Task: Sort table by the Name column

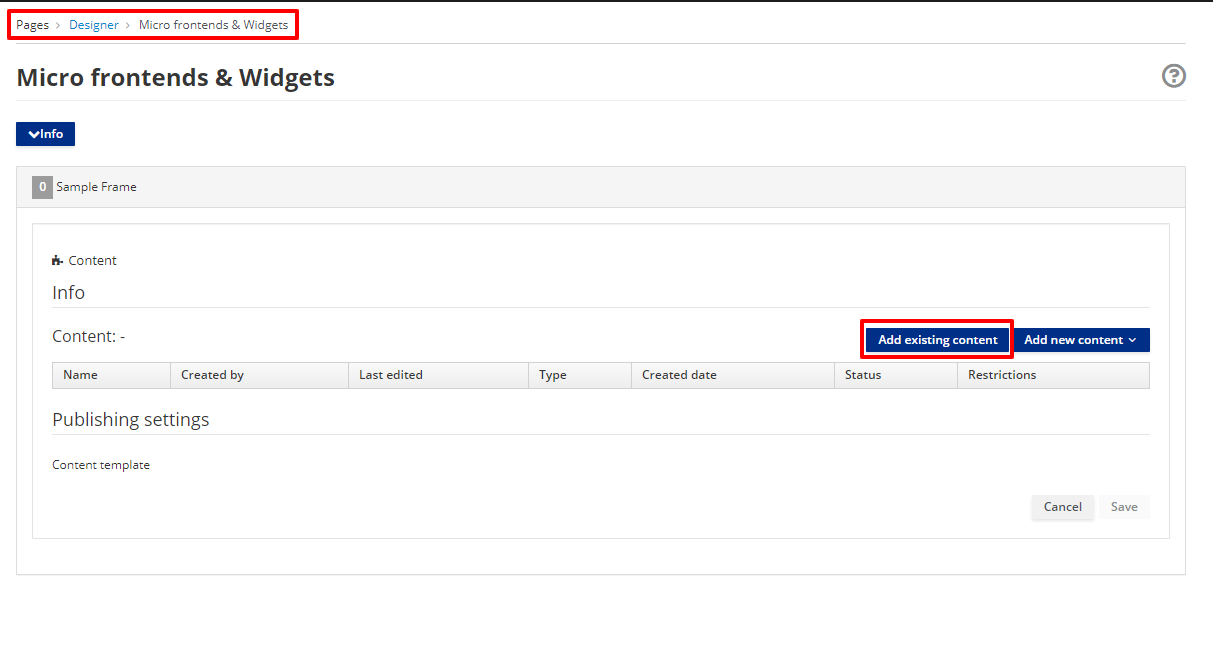Action: tap(80, 375)
